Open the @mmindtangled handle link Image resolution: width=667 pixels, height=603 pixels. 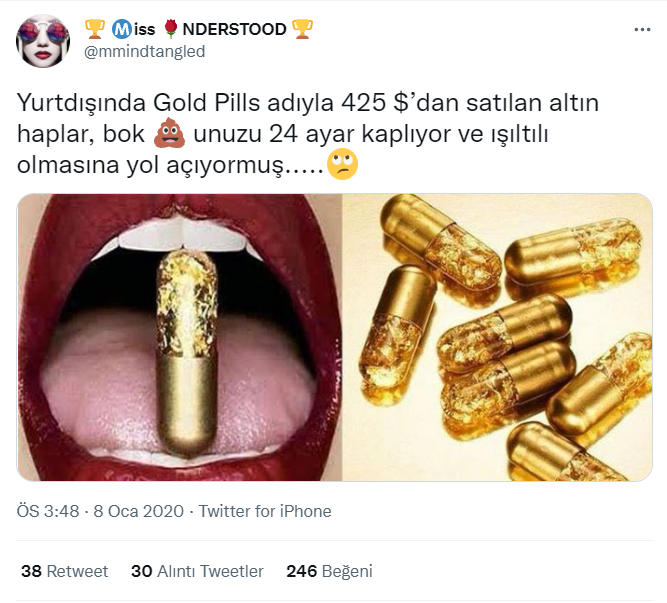point(145,52)
